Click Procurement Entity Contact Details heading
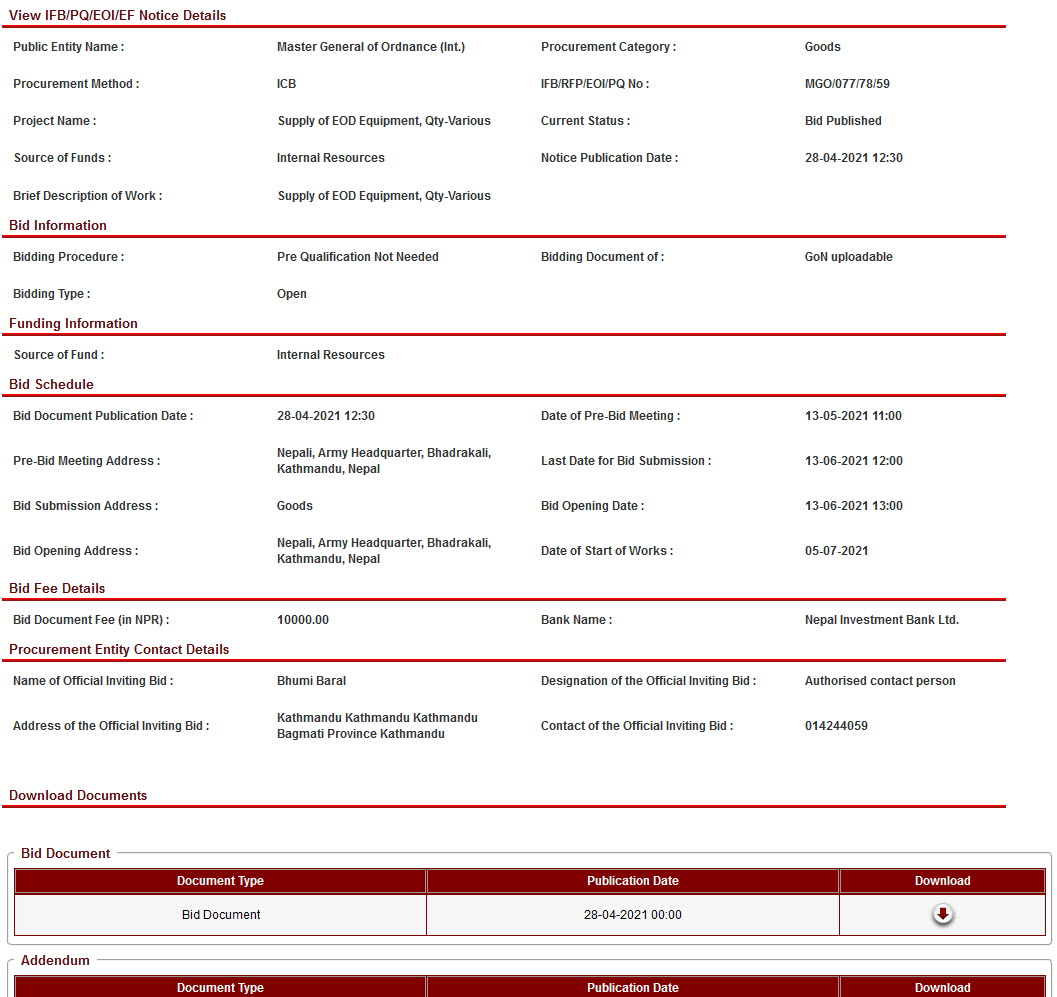The image size is (1057, 997). 119,650
